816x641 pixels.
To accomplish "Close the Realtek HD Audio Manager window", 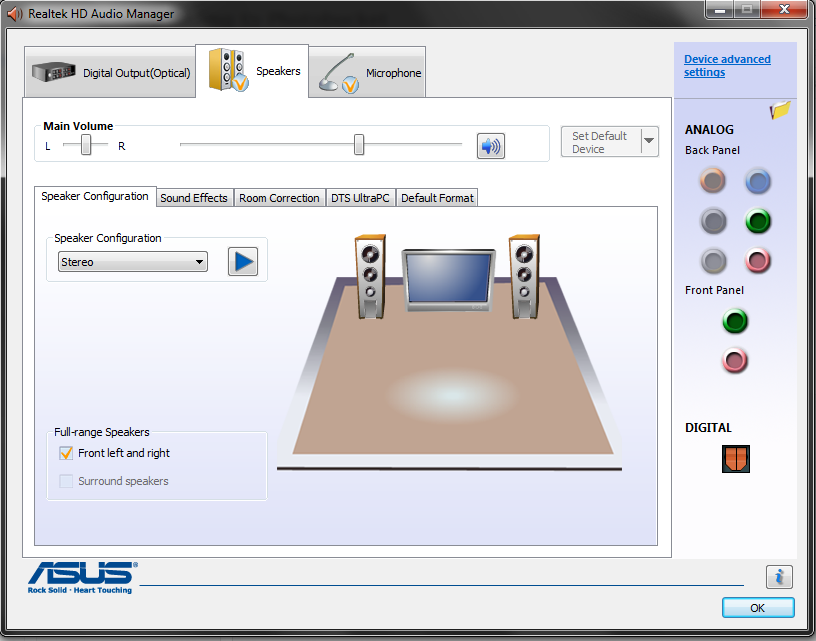I will 785,9.
